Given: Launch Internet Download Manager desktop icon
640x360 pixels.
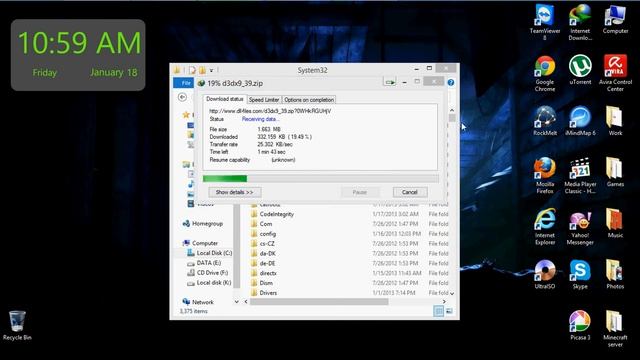Looking at the screenshot, I should (x=580, y=22).
